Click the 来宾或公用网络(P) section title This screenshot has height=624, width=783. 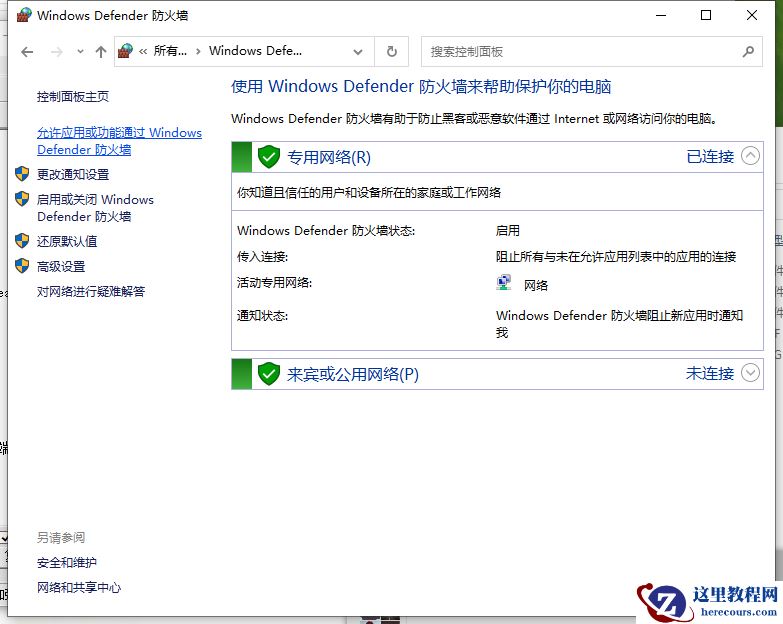pyautogui.click(x=353, y=374)
